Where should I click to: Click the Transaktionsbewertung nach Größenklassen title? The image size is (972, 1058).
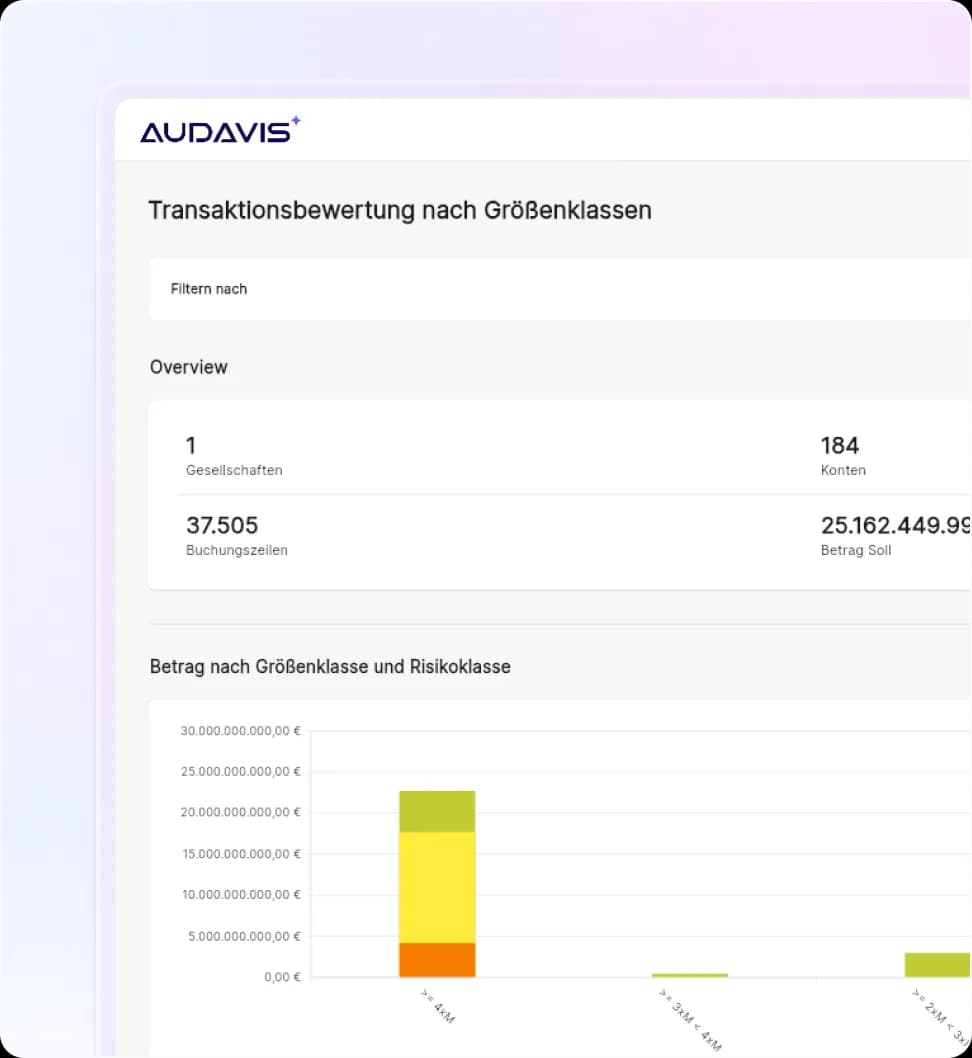[x=399, y=210]
